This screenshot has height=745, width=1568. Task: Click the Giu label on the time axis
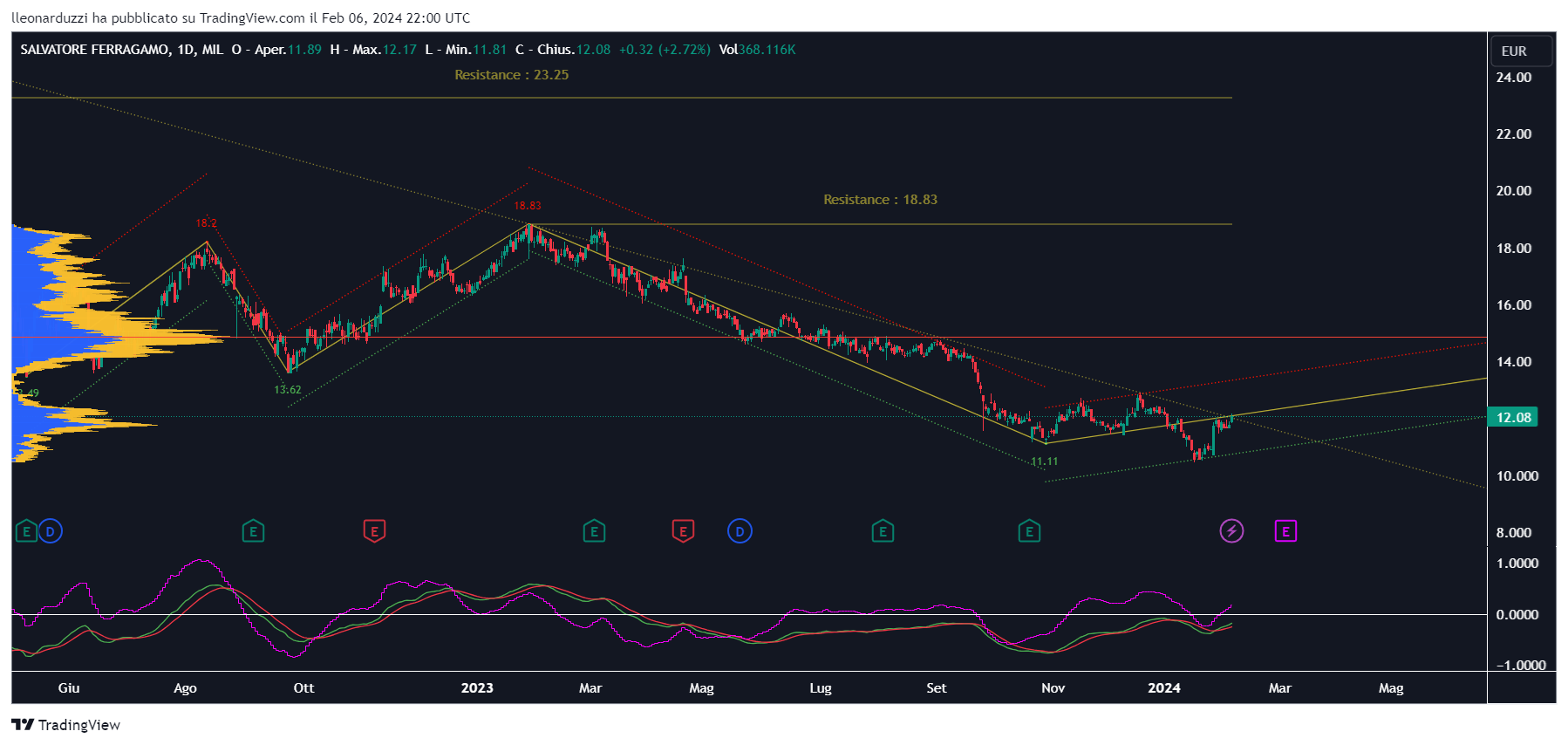click(x=69, y=688)
